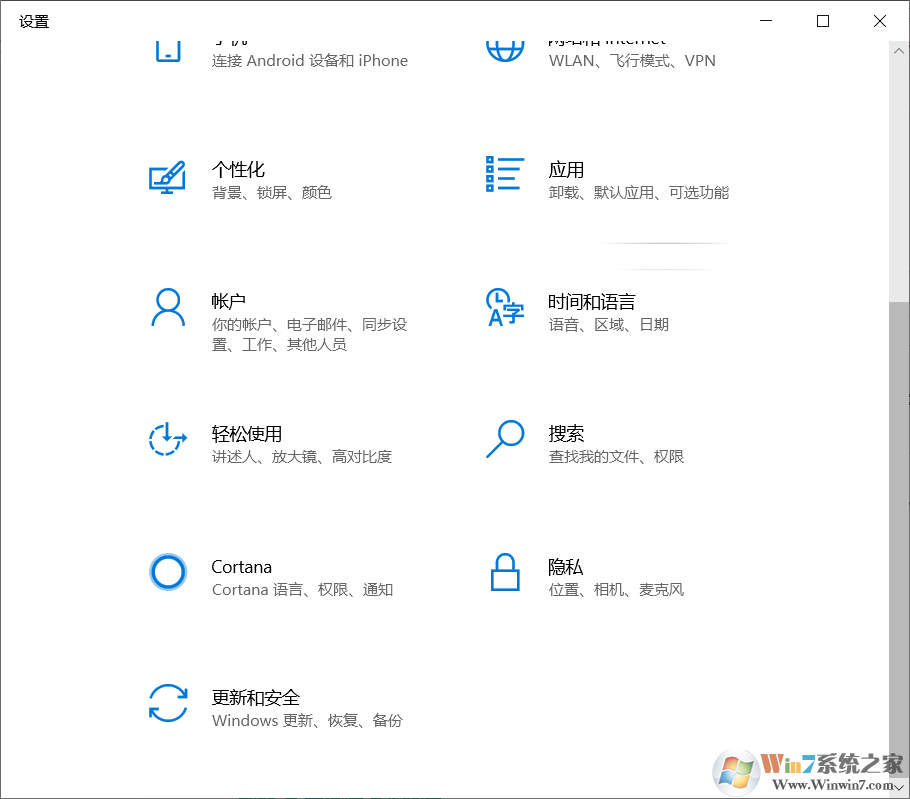Viewport: 910px width, 799px height.
Task: Open 更新和安全 settings
Action: click(x=256, y=697)
